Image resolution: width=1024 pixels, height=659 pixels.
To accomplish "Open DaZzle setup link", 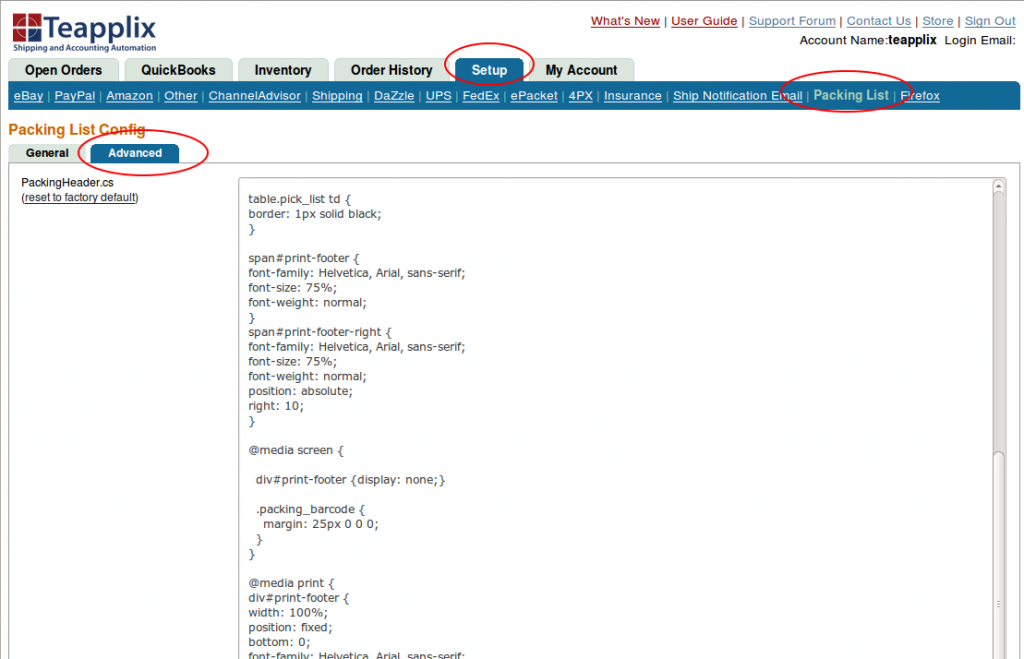I will [394, 96].
